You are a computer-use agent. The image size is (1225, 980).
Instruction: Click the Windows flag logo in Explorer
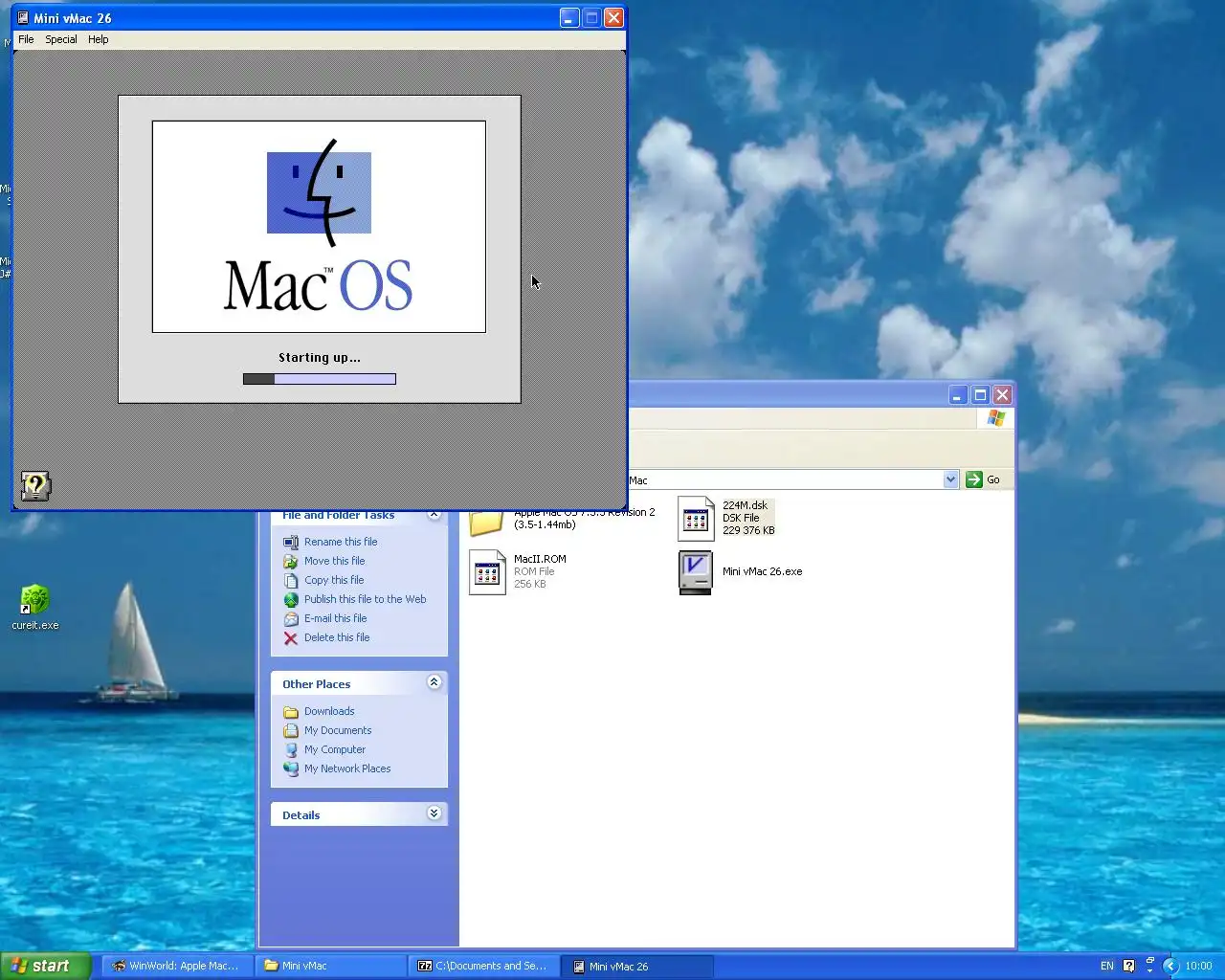coord(996,418)
